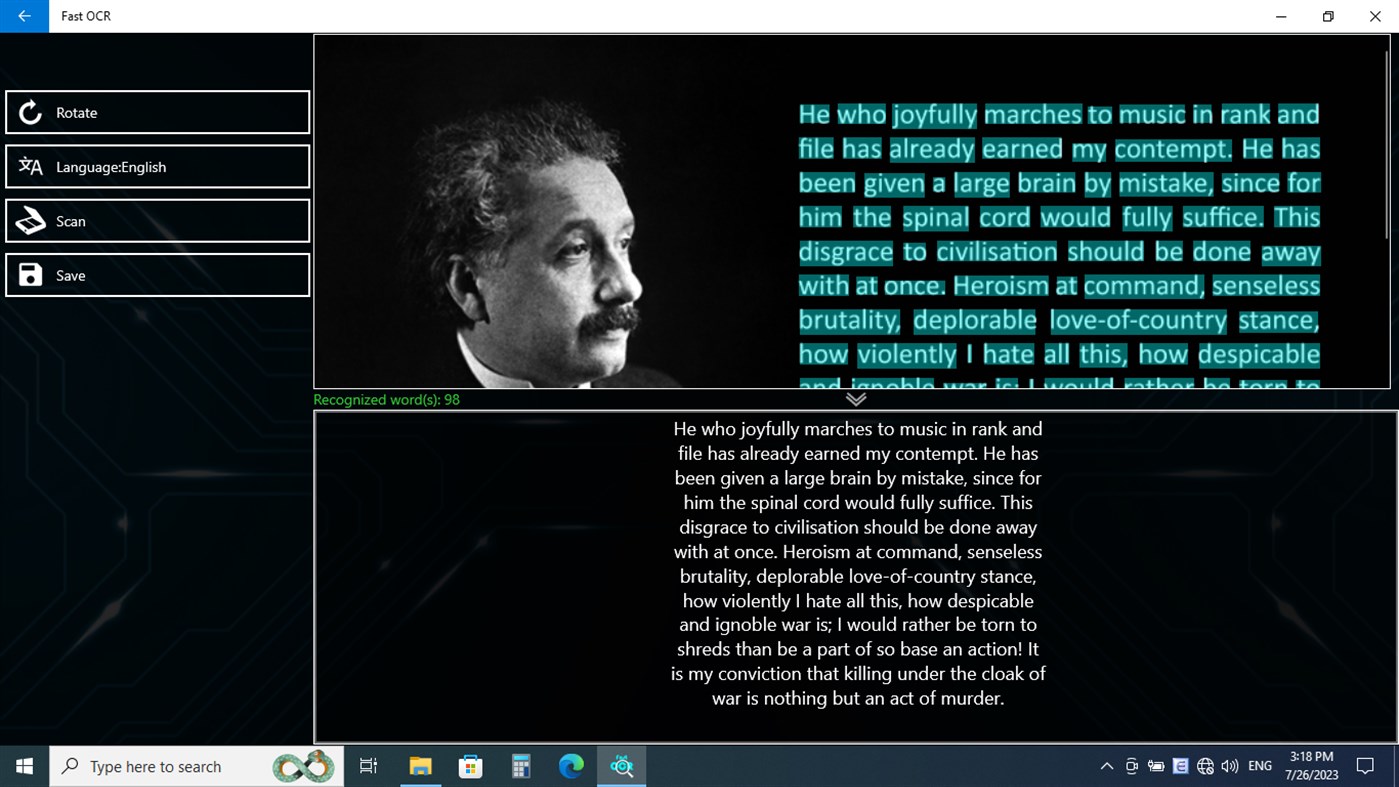
Task: Launch Microsoft Edge from the taskbar
Action: 570,766
